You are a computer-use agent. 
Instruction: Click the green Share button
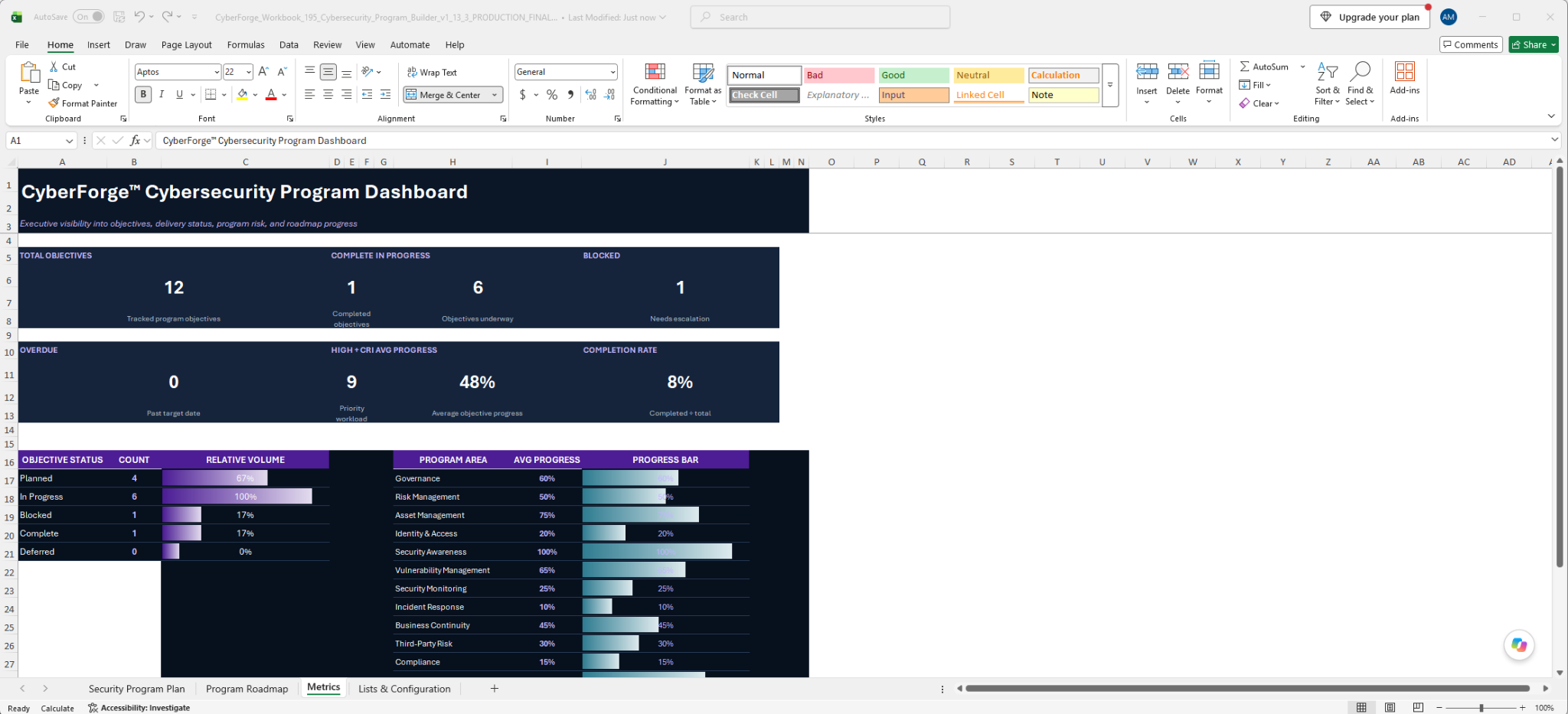pos(1534,44)
